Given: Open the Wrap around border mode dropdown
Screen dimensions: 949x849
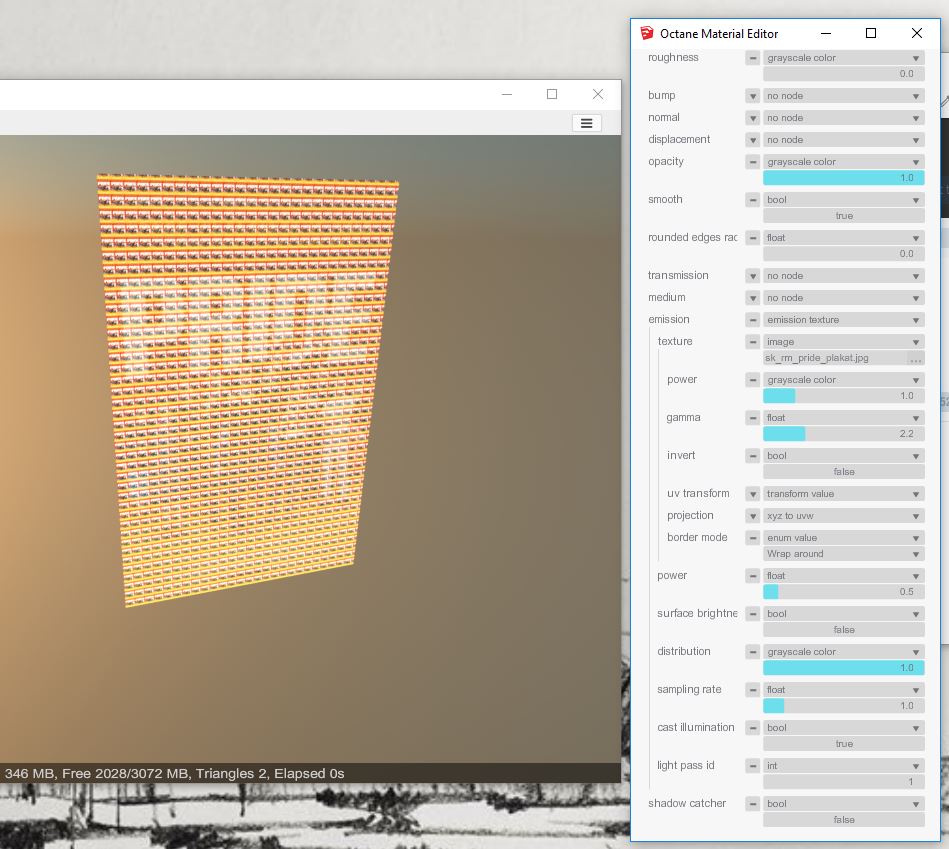Looking at the screenshot, I should [844, 554].
